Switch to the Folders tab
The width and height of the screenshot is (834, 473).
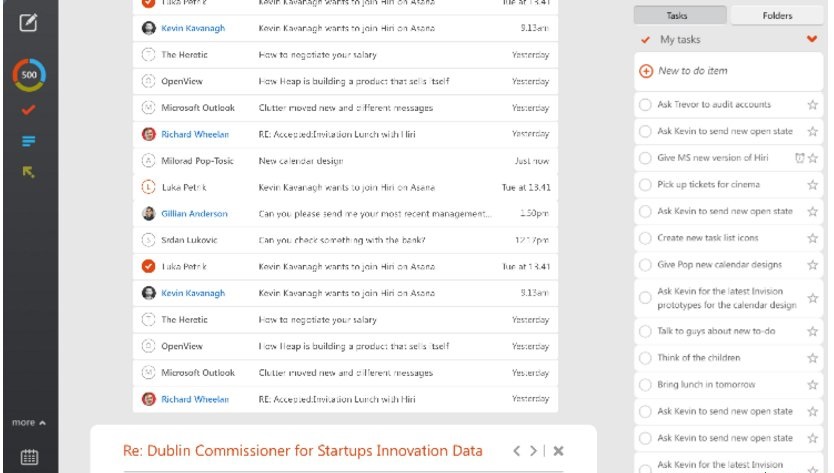(777, 15)
